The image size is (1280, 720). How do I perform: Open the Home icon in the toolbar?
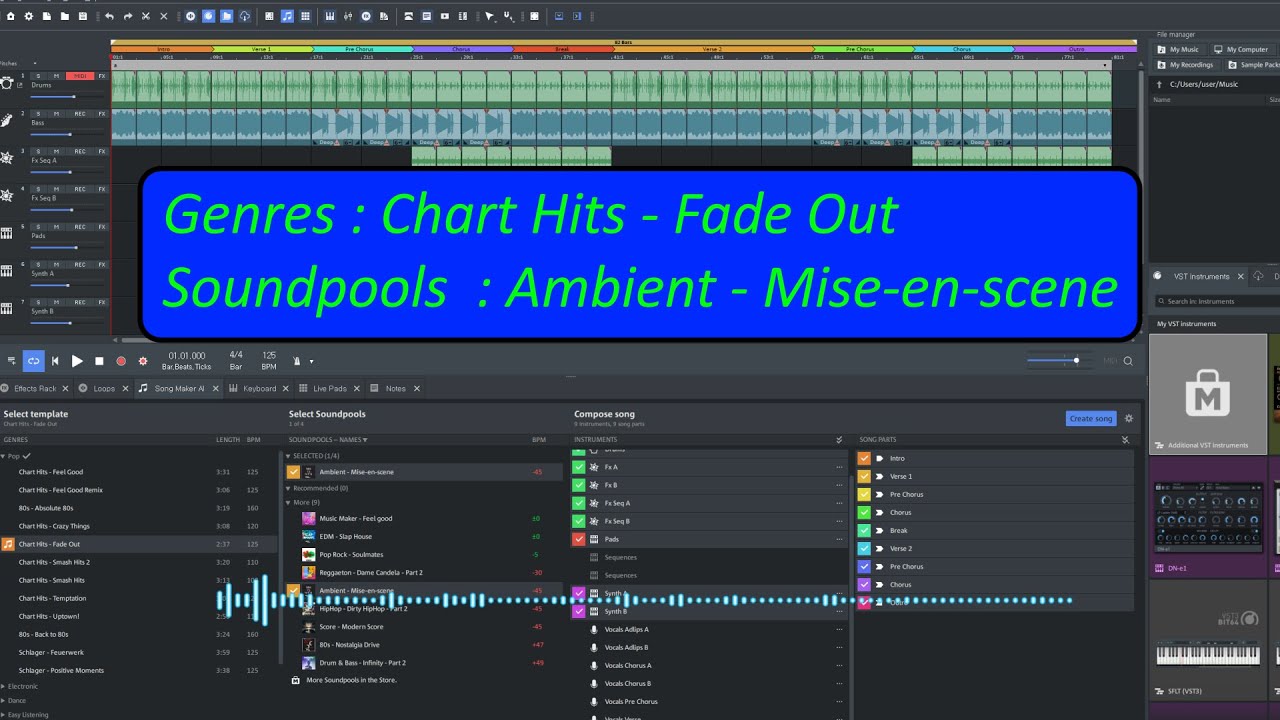click(x=11, y=16)
